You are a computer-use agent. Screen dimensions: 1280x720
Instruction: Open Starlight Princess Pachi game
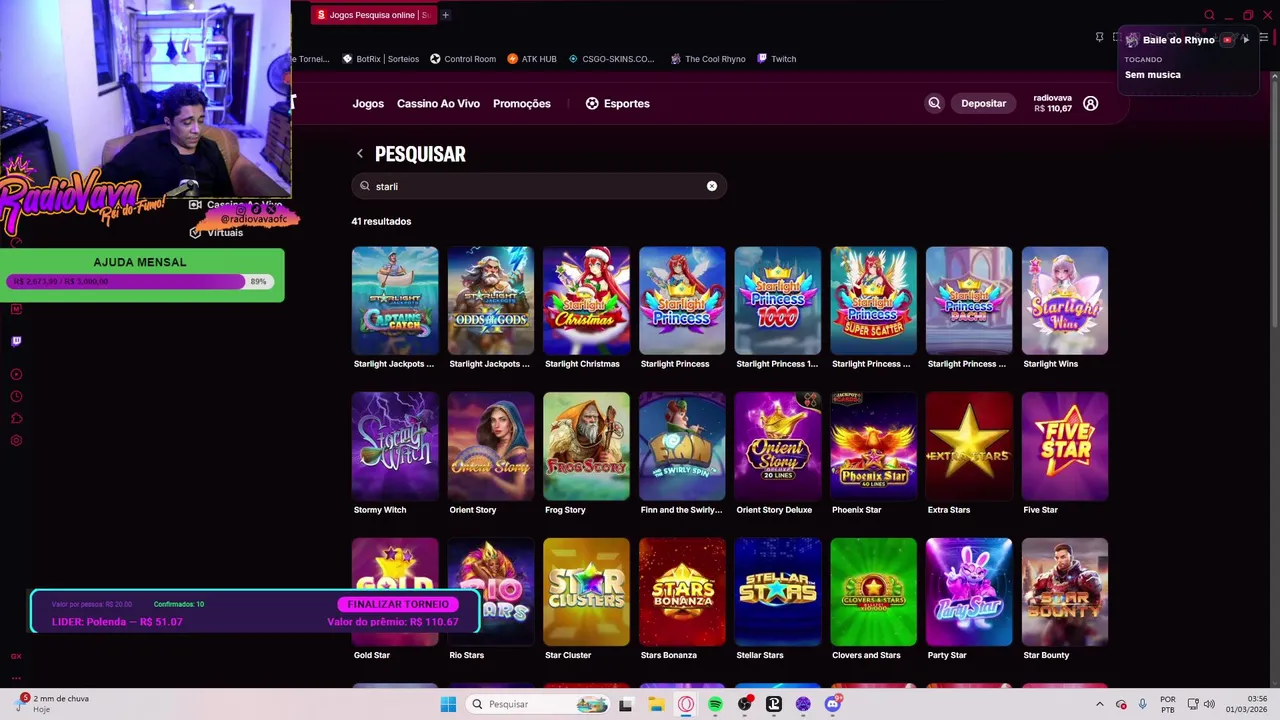point(969,300)
